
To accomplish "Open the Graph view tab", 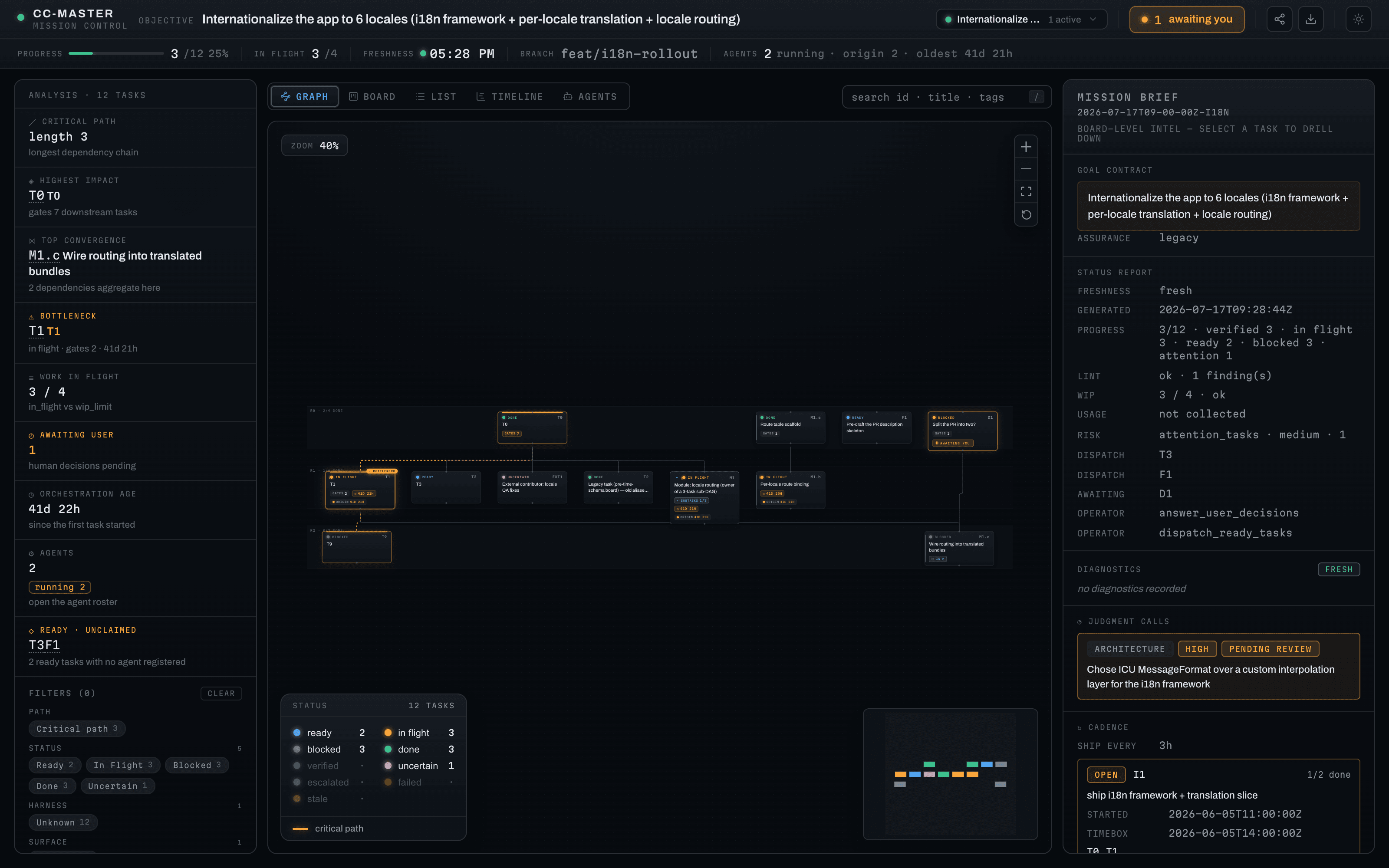I will (304, 96).
